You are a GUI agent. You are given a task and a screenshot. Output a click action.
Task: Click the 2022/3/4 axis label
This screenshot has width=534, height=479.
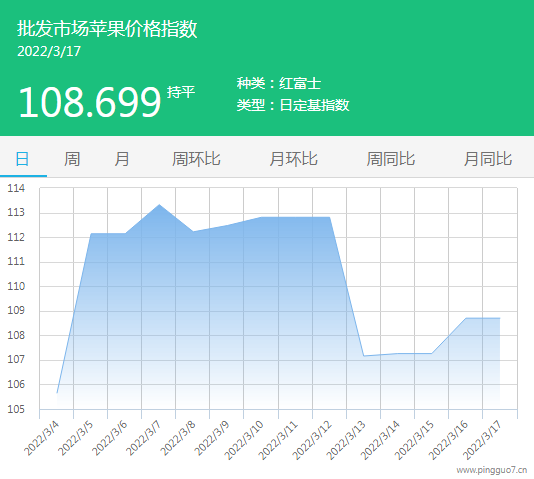(42, 437)
